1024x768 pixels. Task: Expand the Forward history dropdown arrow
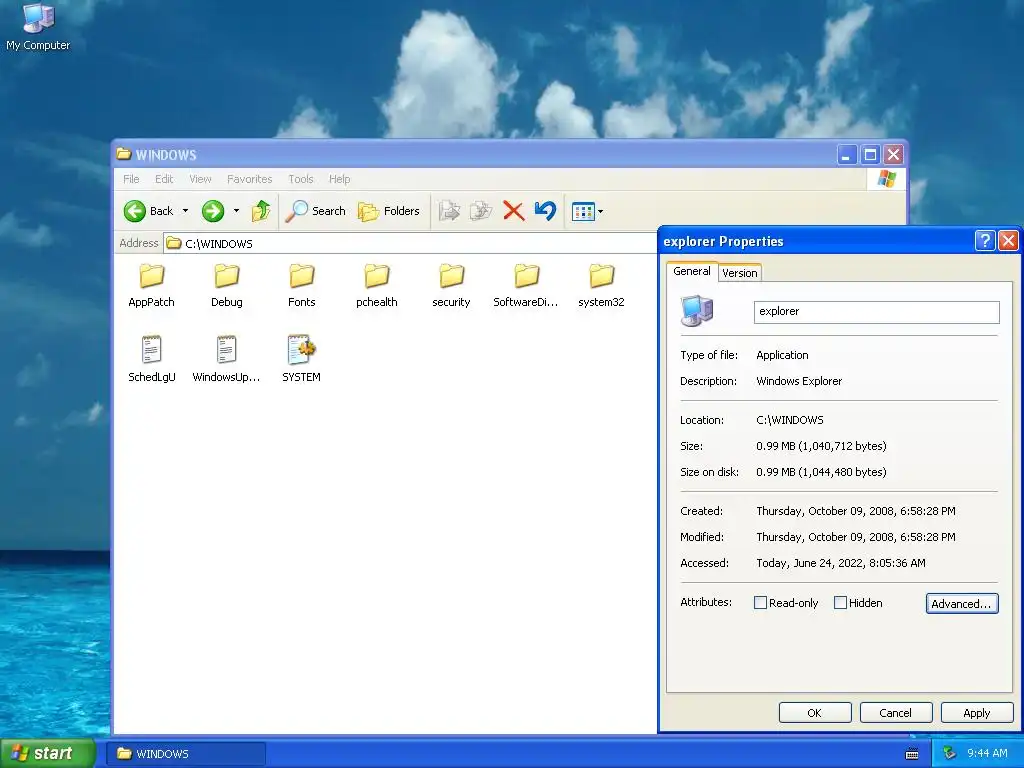pos(236,211)
